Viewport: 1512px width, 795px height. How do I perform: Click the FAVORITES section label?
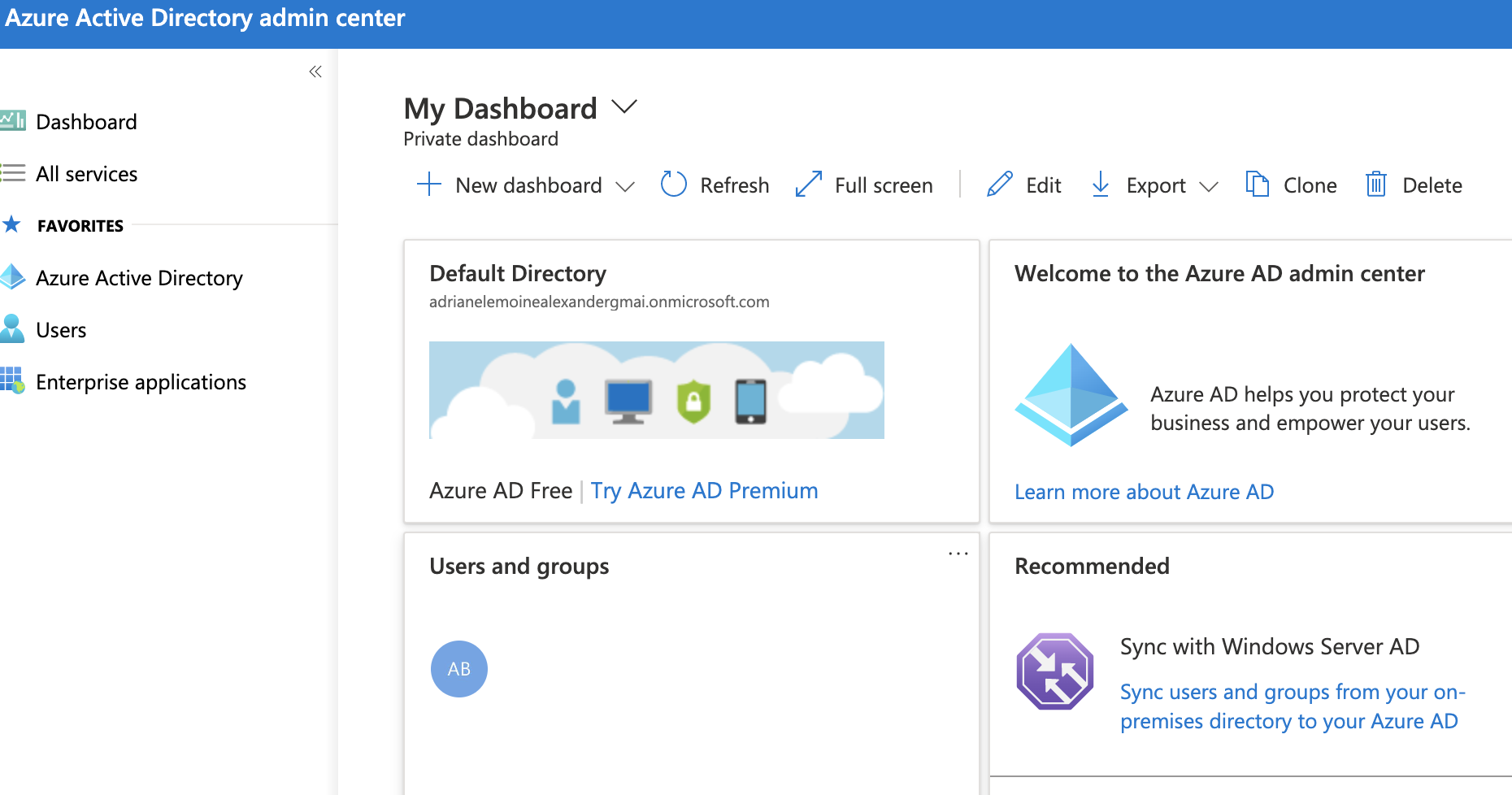[80, 225]
